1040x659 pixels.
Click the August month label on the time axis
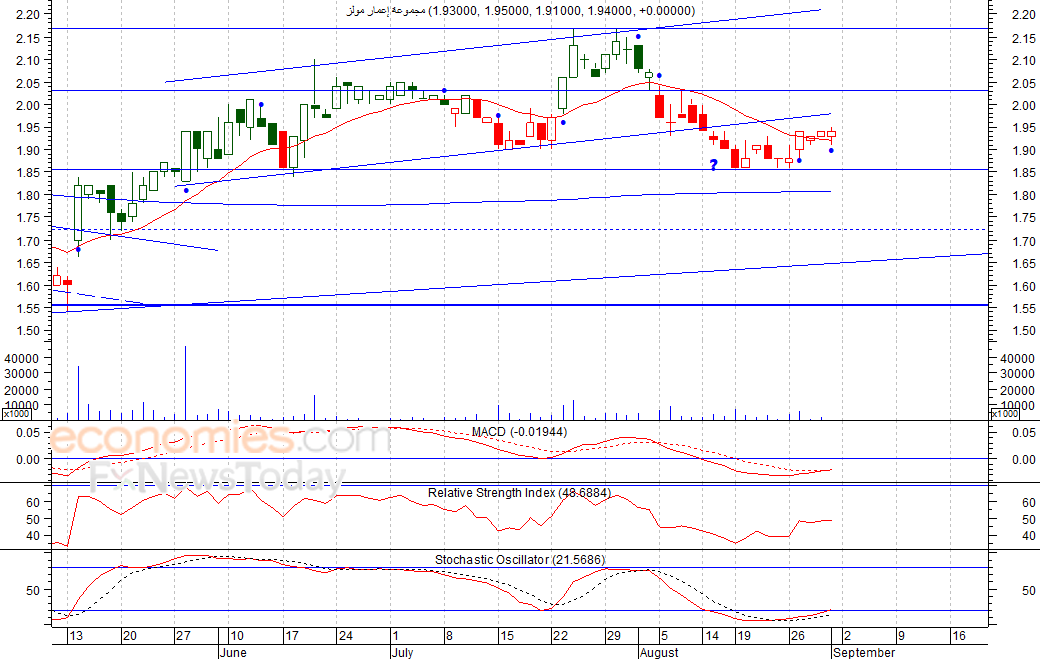click(659, 652)
